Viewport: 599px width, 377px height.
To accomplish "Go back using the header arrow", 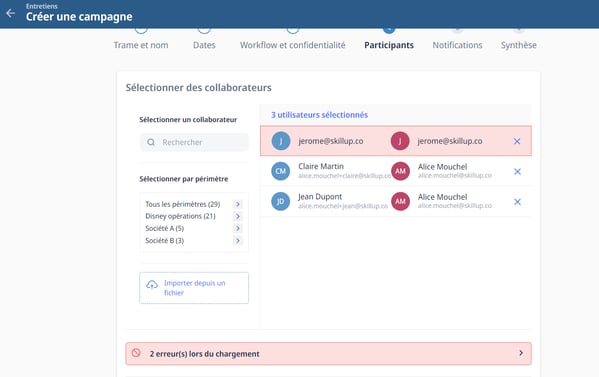I will 10,13.
